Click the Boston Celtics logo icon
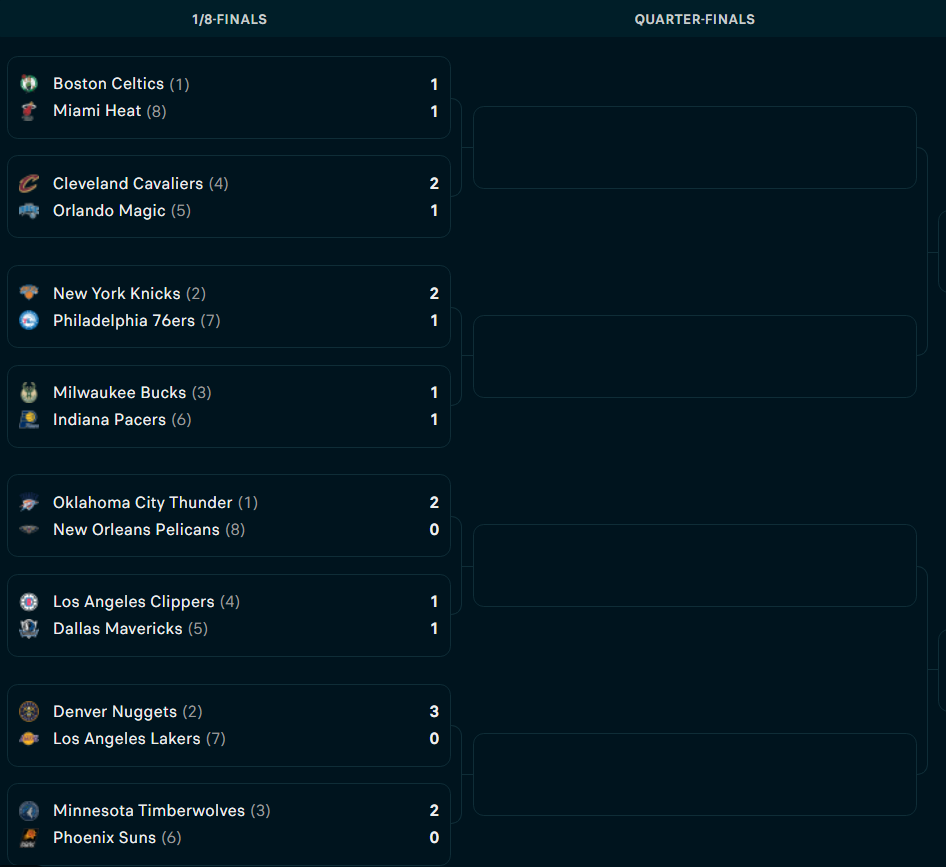This screenshot has width=946, height=867. [x=29, y=83]
